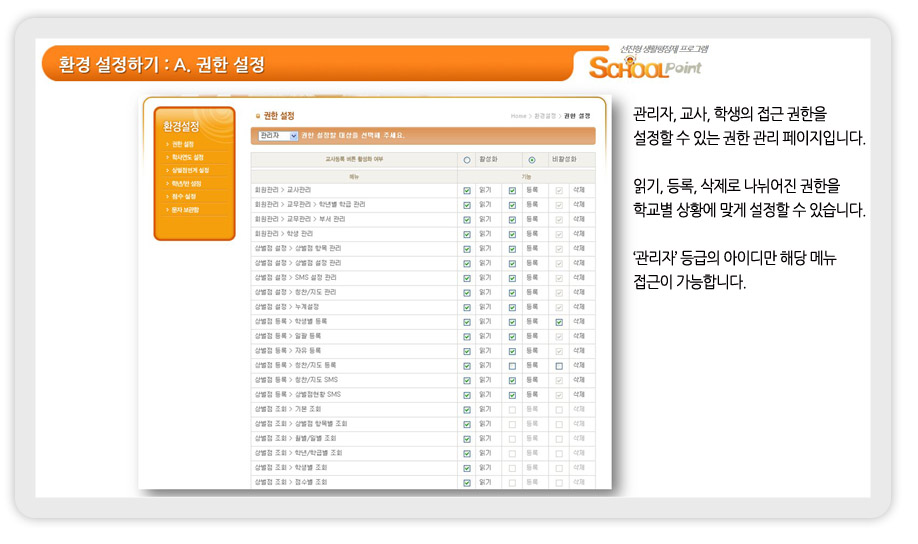Uncheck 읽기 for 회원관리 > 교사관리
The height and width of the screenshot is (544, 918).
(467, 190)
